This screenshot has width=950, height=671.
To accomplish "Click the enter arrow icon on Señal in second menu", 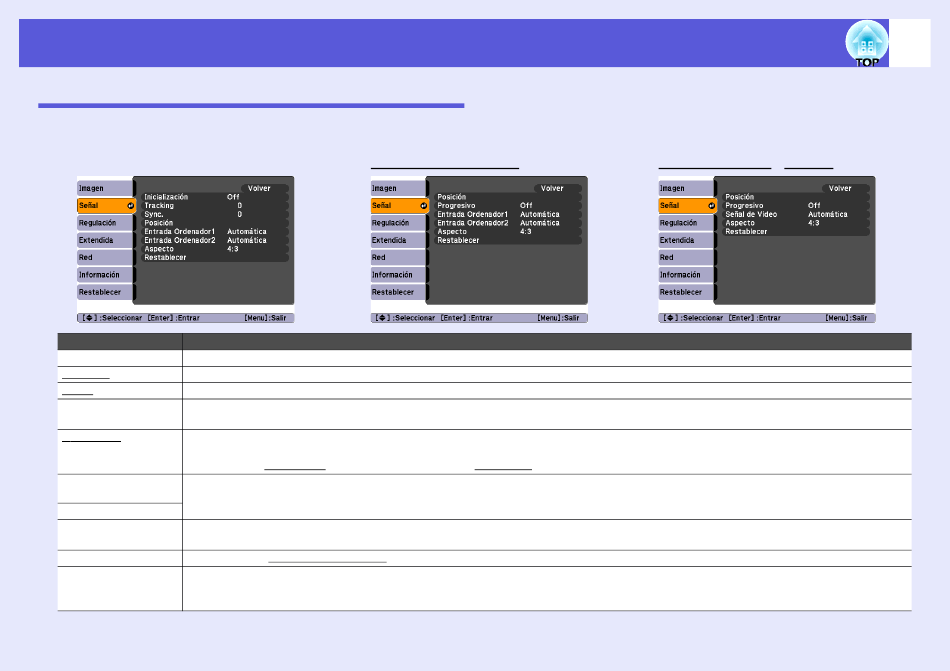I will [x=424, y=206].
